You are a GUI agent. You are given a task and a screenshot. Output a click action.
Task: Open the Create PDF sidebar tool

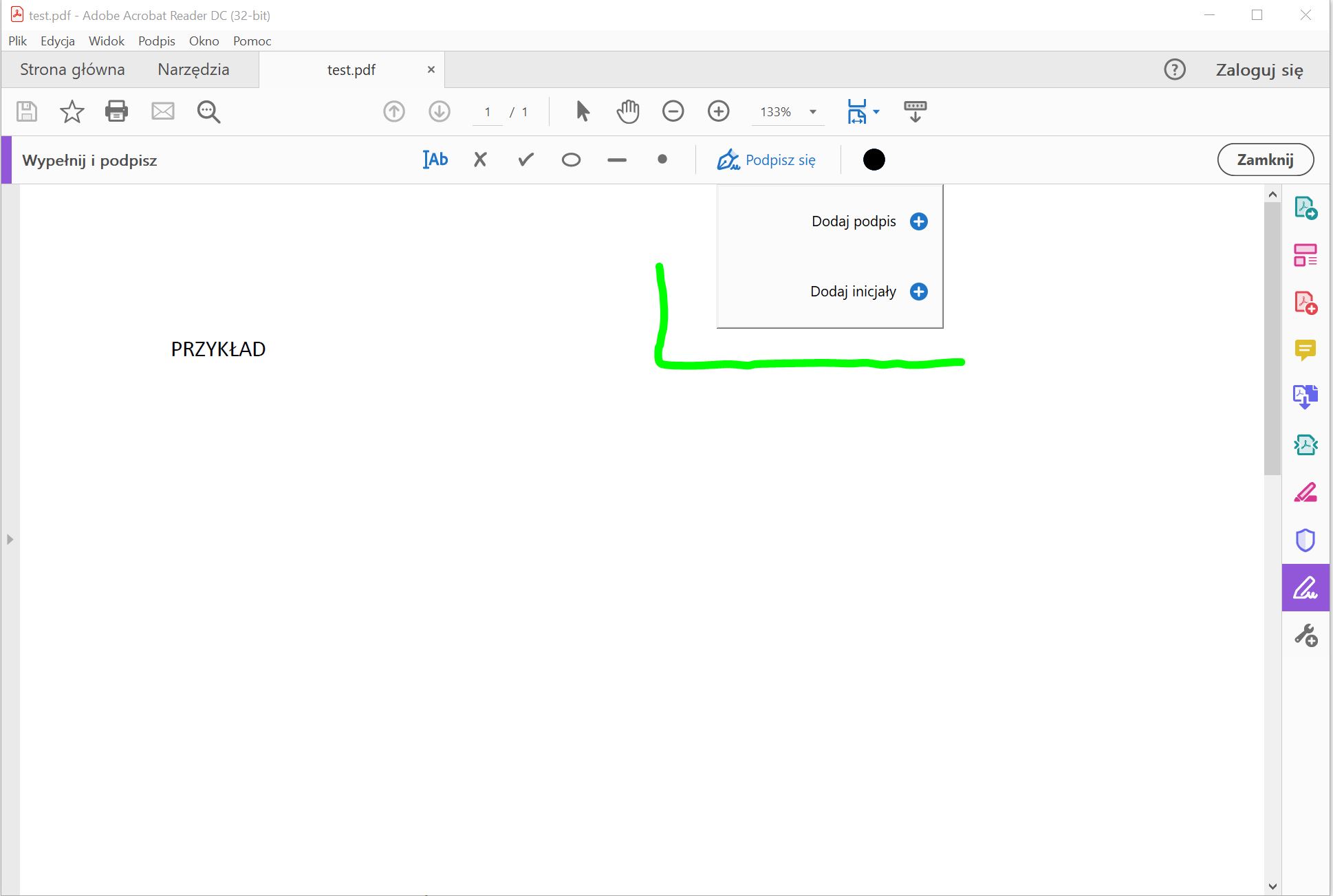pyautogui.click(x=1305, y=303)
